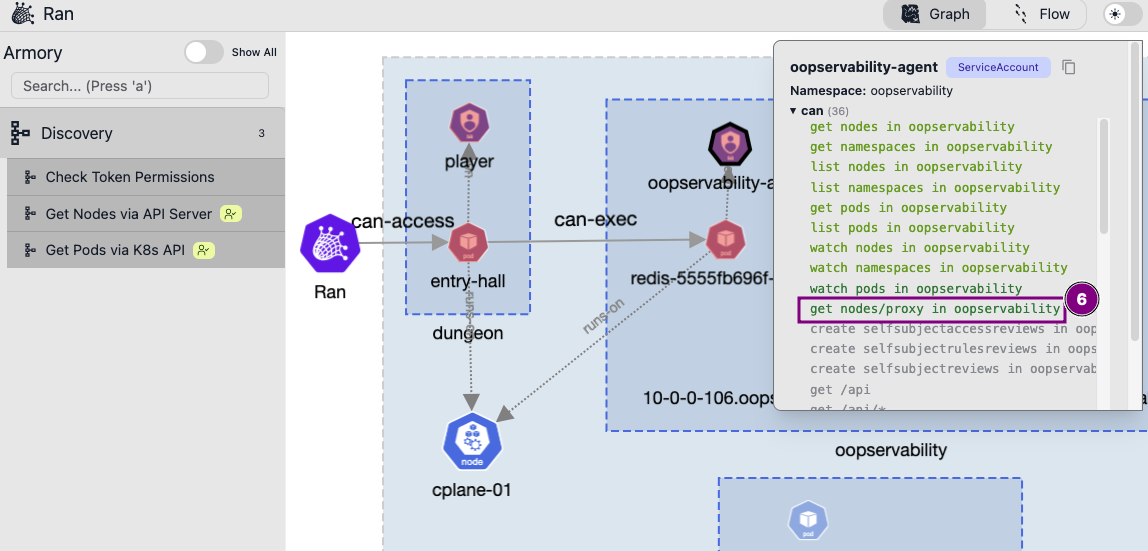Click 'create selfsubjectrulesreviews' permission
1148x551 pixels.
pos(953,349)
